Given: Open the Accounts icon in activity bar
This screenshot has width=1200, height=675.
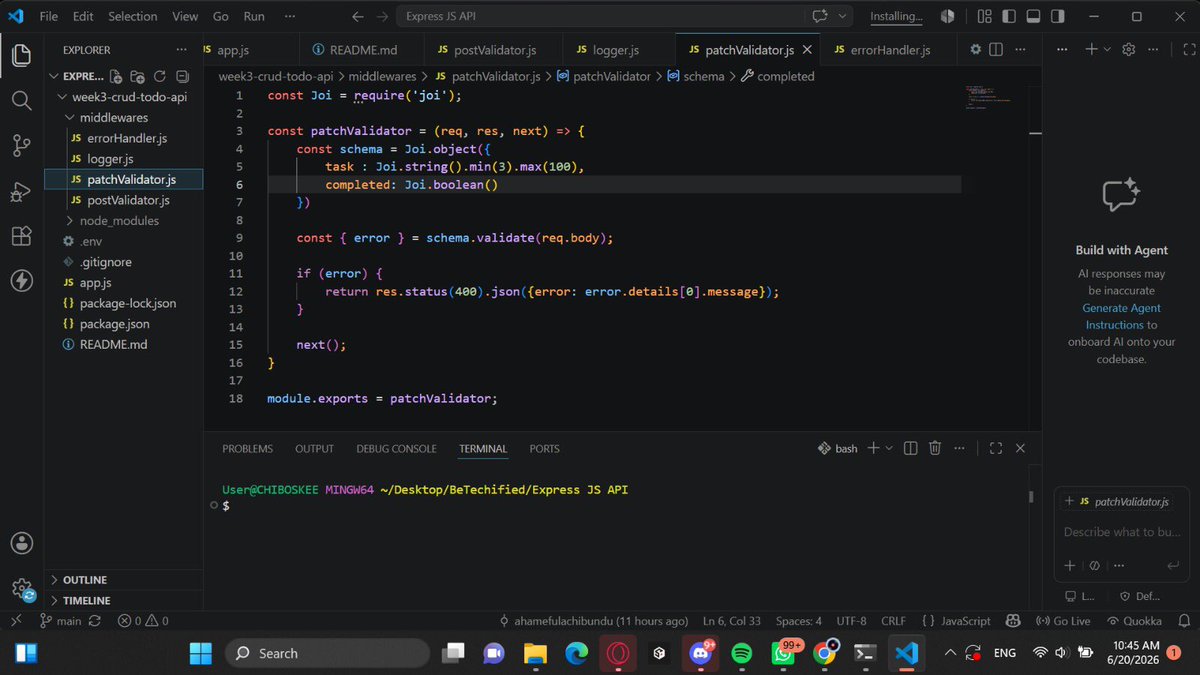Looking at the screenshot, I should [x=21, y=543].
